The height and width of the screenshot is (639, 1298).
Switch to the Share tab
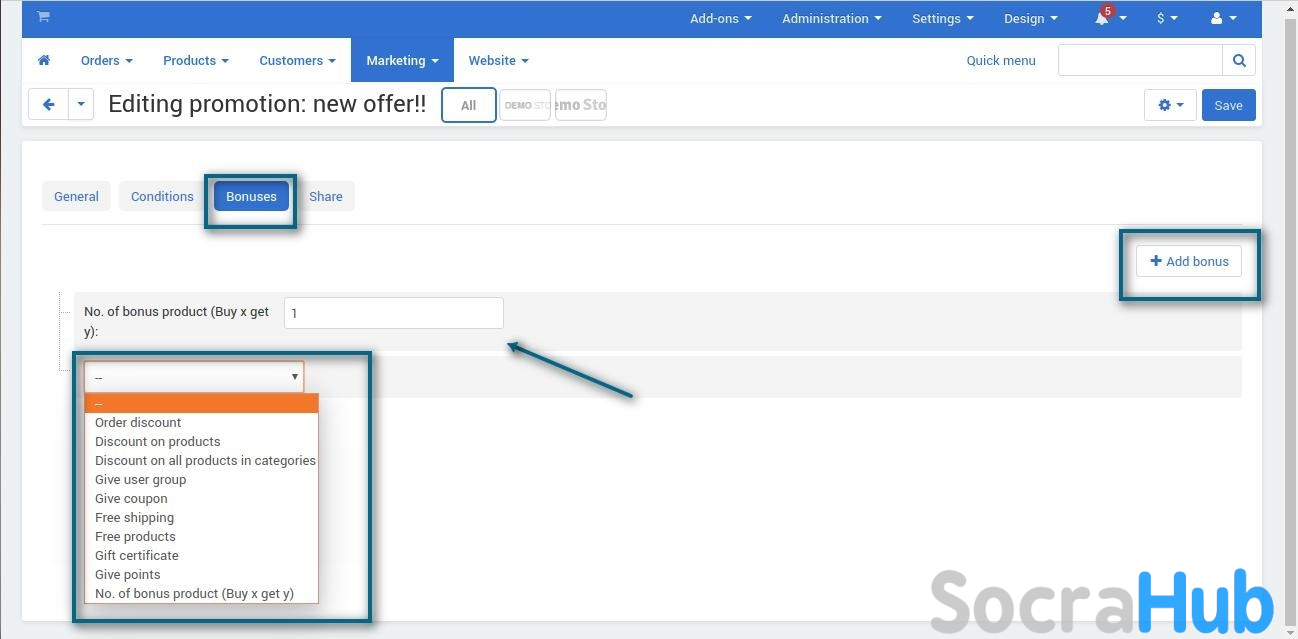point(326,196)
